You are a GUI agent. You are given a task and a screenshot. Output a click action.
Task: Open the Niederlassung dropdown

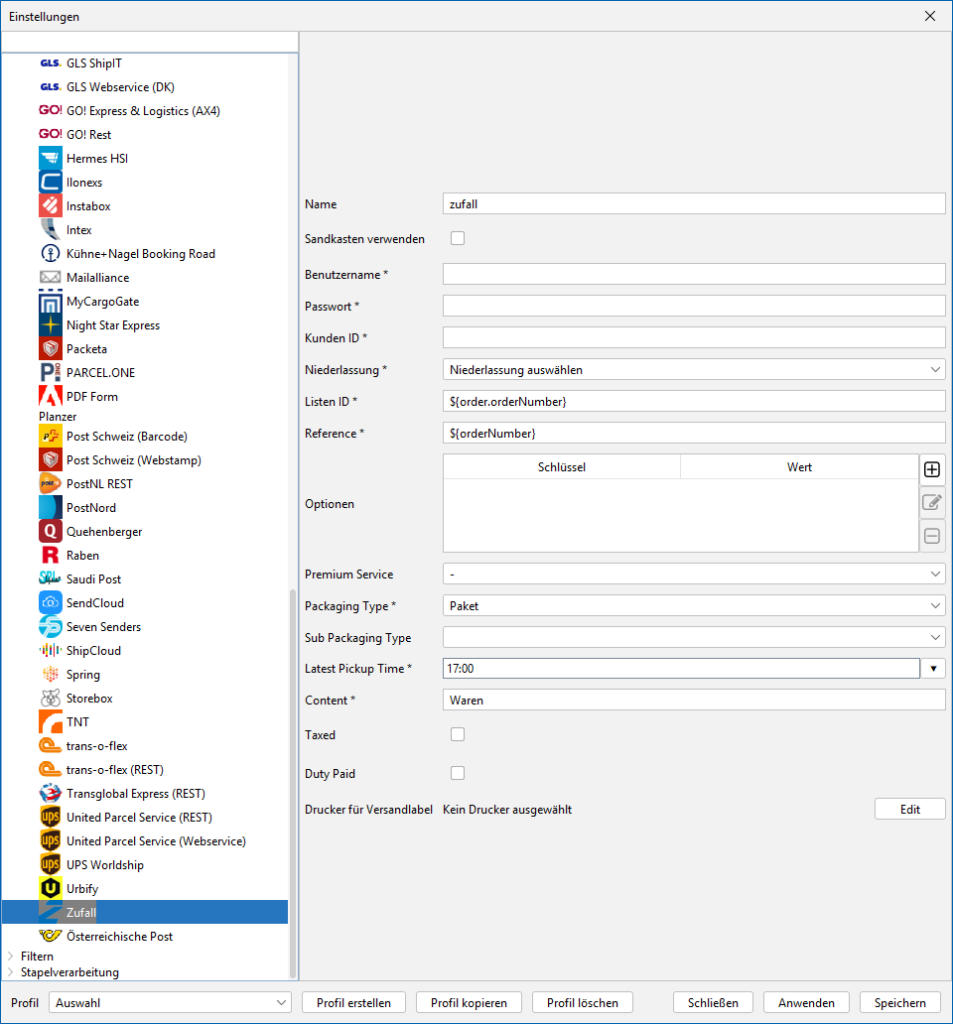(x=693, y=370)
